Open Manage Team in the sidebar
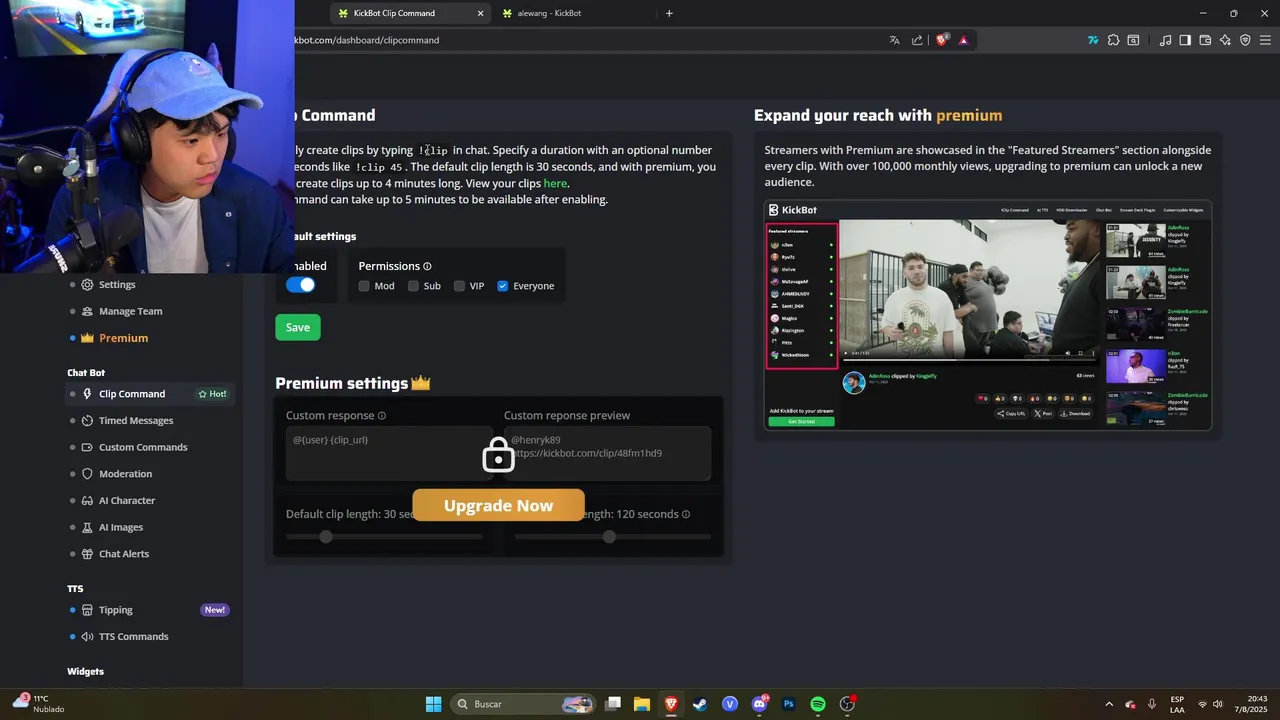This screenshot has width=1280, height=720. pyautogui.click(x=130, y=311)
